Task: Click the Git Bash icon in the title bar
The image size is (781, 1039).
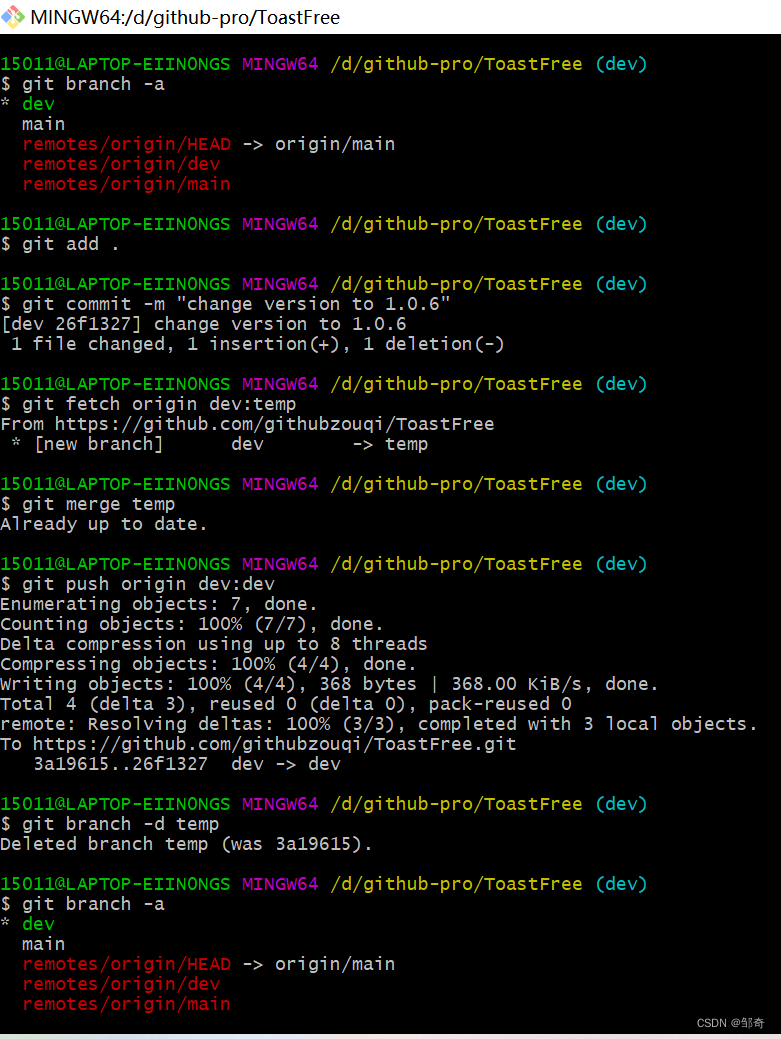Action: click(13, 17)
